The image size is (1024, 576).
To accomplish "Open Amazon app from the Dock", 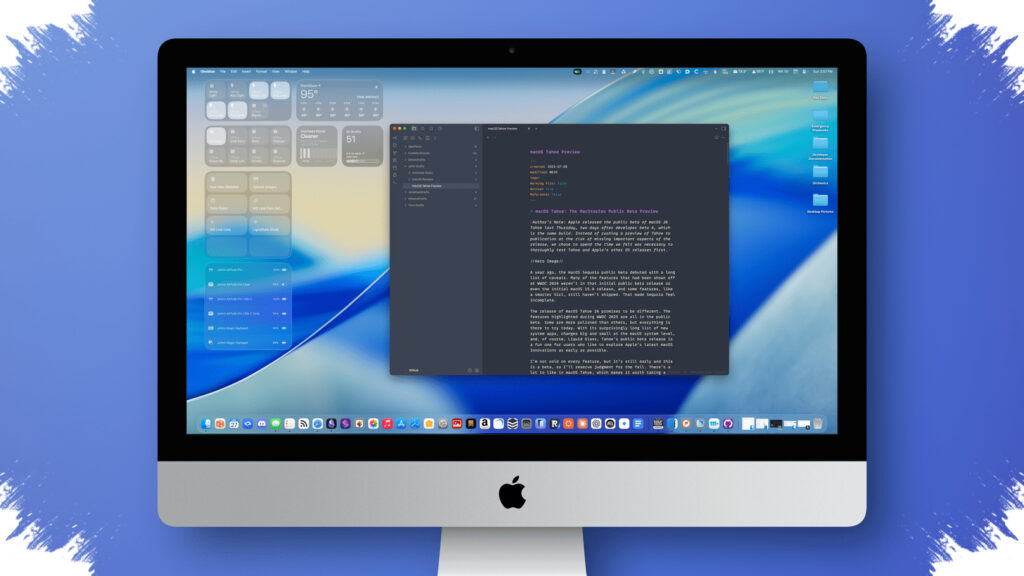I will [485, 424].
